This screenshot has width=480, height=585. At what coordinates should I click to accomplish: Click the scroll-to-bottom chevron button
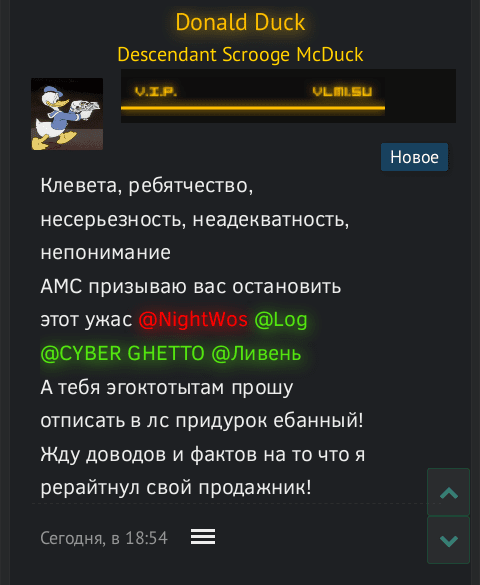click(448, 540)
